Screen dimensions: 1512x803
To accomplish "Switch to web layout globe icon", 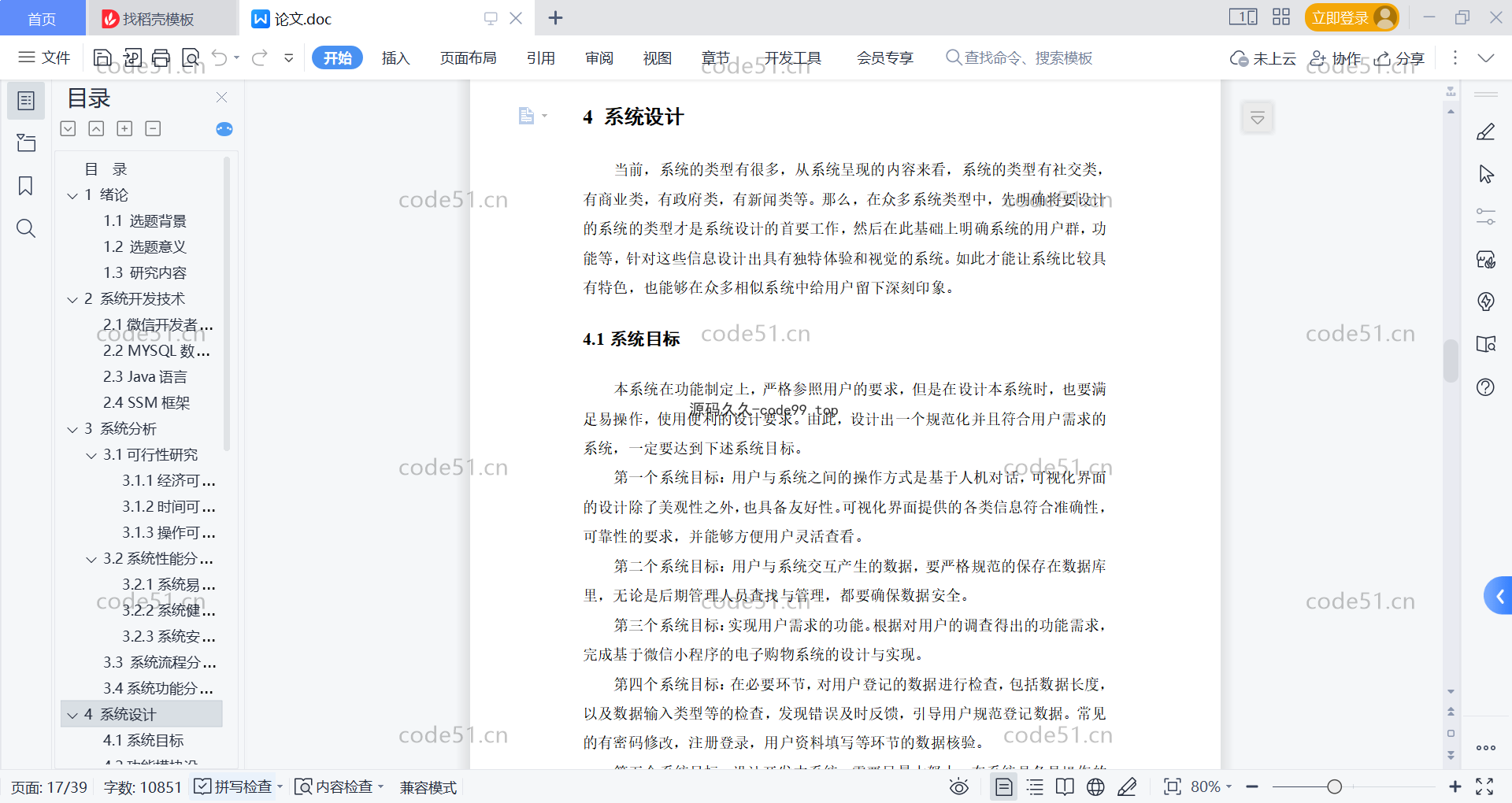I will pyautogui.click(x=1095, y=786).
